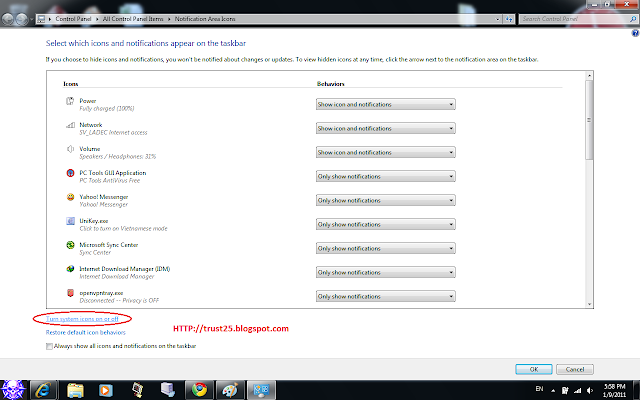Open Windows Media Player on taskbar
The height and width of the screenshot is (400, 640).
point(105,390)
